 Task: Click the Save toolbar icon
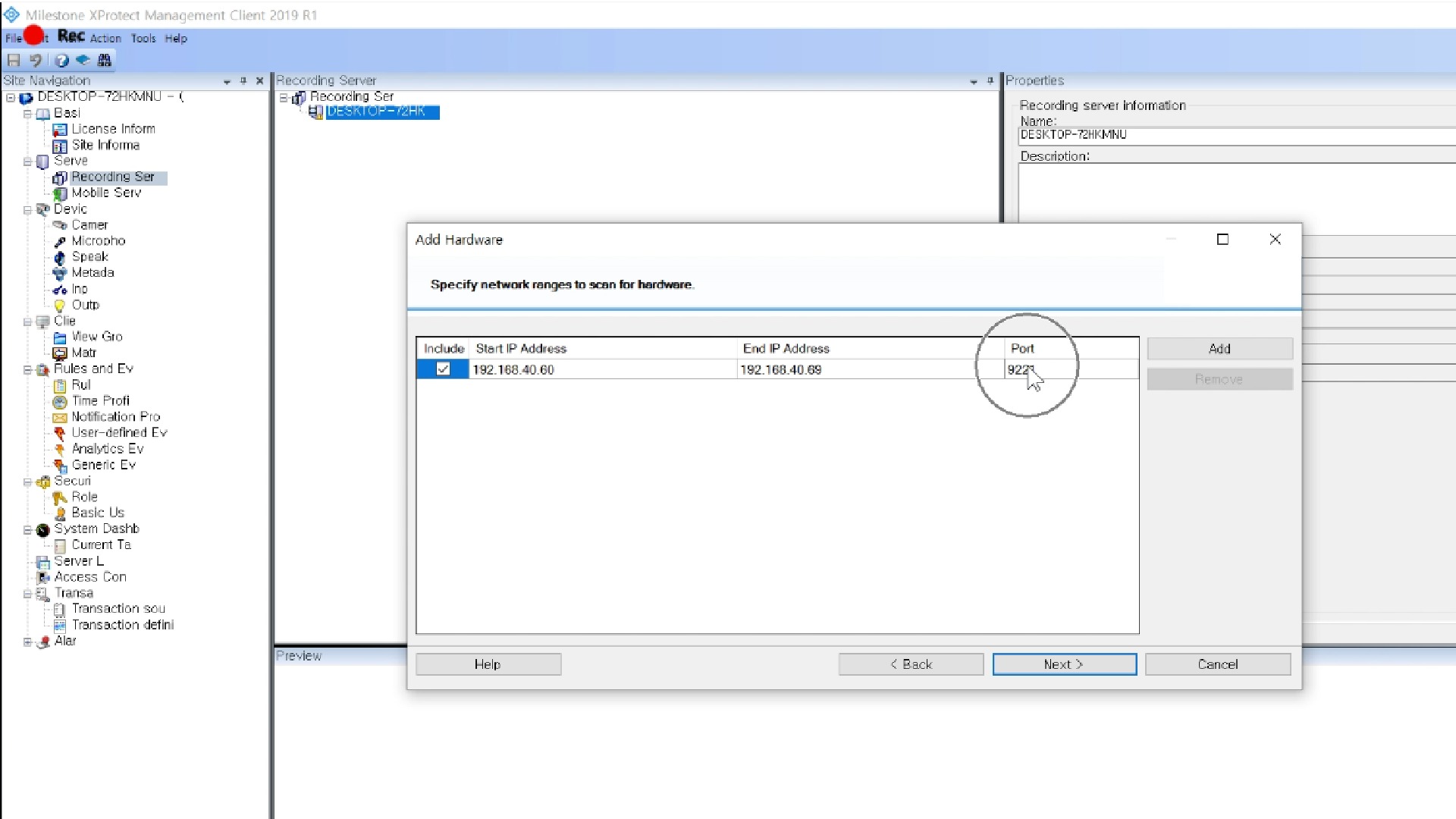pos(14,60)
